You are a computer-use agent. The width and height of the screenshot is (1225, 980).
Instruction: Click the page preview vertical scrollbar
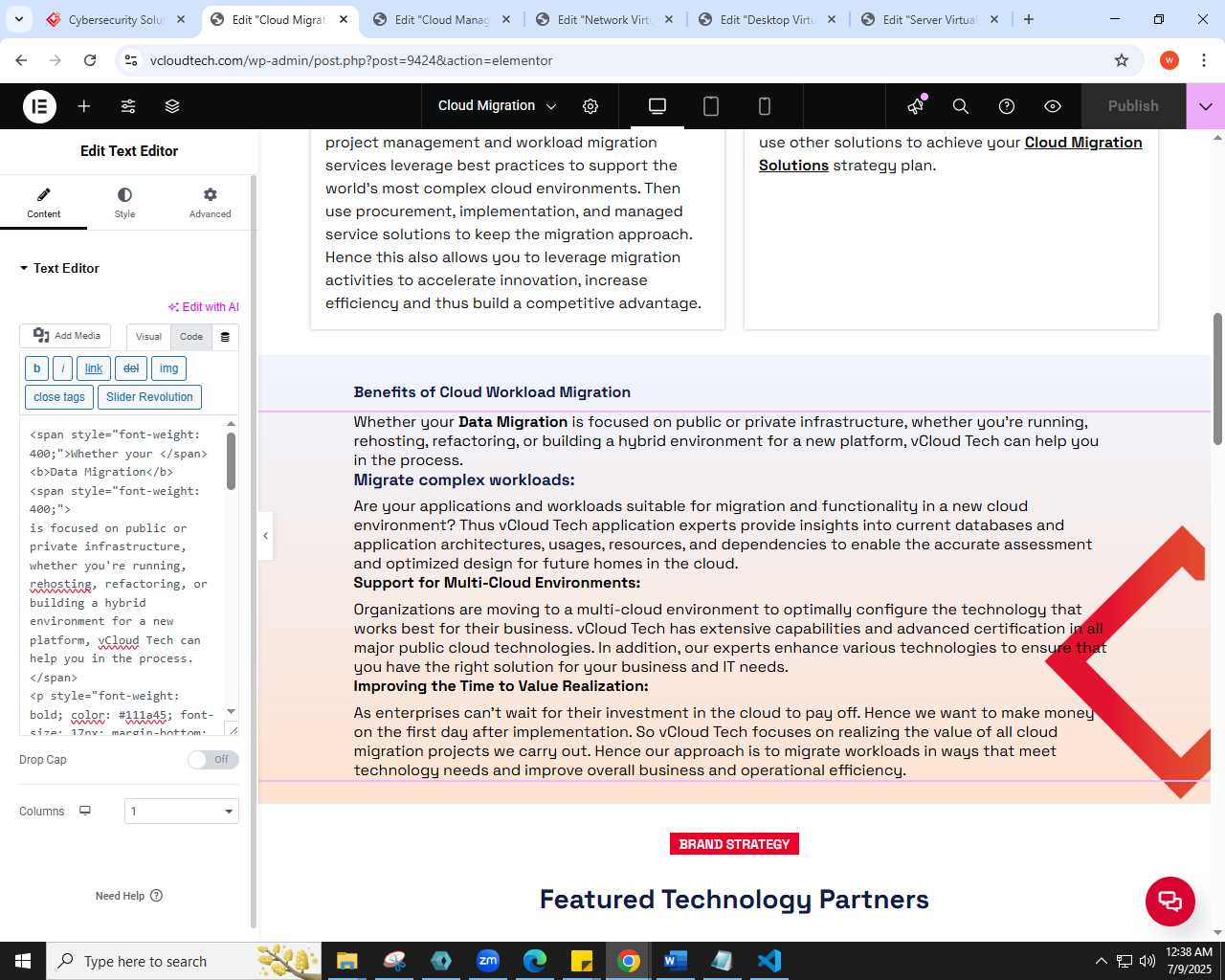coord(1217,378)
